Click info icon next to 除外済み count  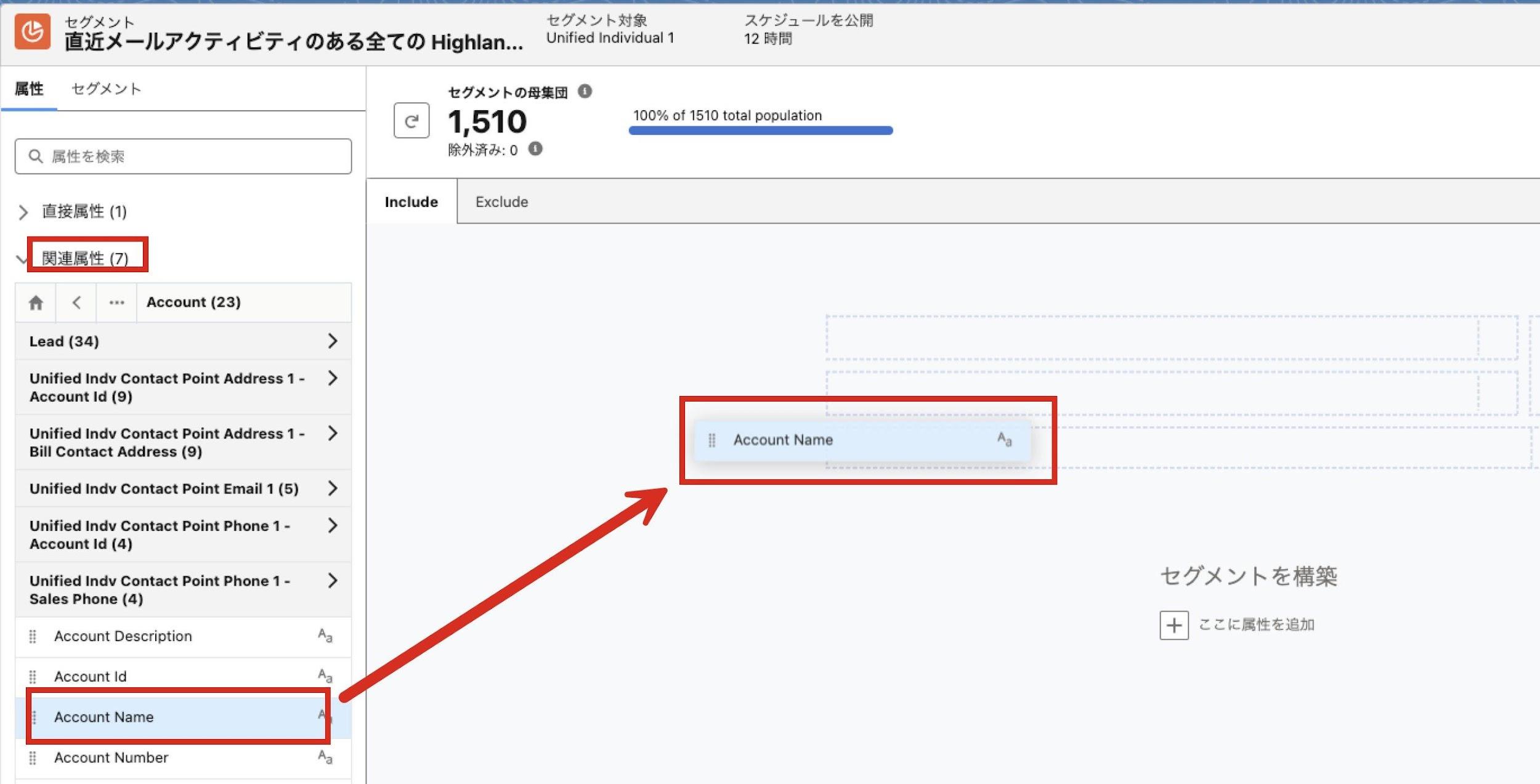tap(535, 149)
